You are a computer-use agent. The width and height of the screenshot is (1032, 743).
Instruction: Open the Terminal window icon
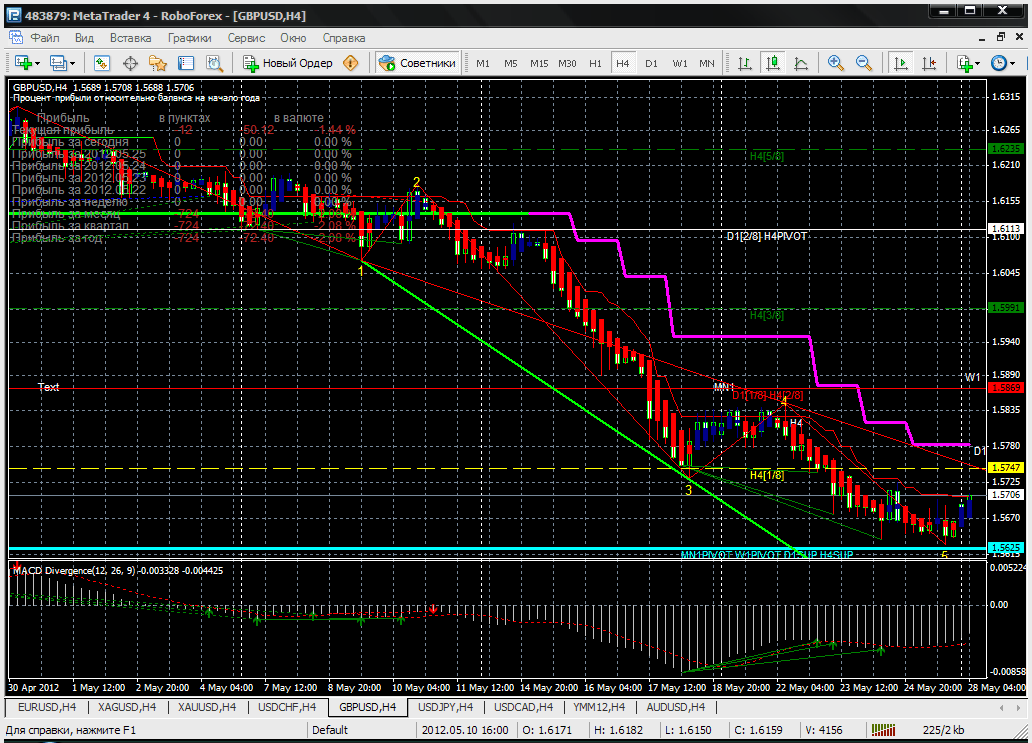(x=186, y=63)
